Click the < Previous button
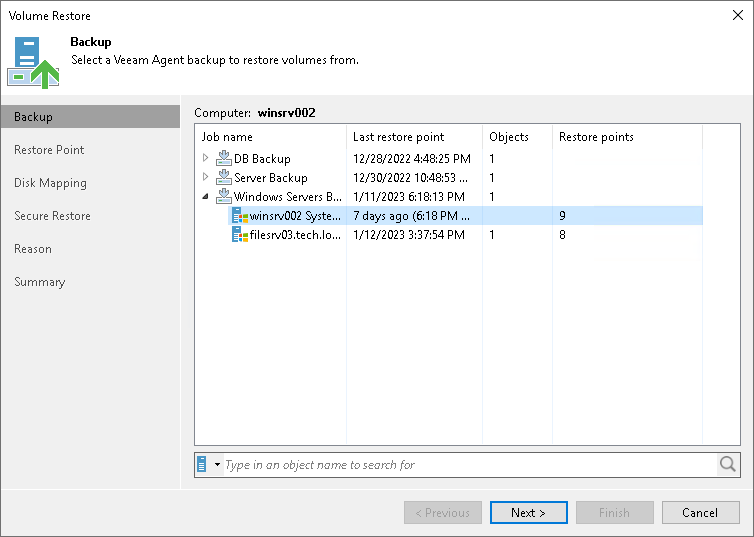 pos(443,513)
